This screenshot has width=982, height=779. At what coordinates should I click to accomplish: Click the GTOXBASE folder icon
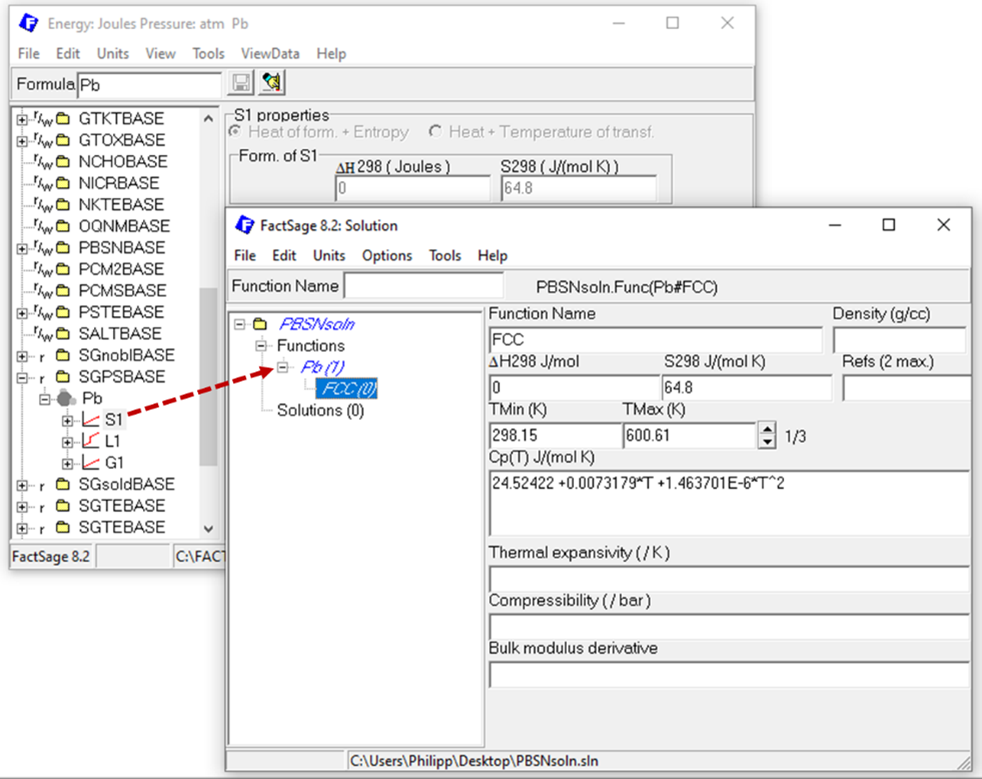[63, 140]
